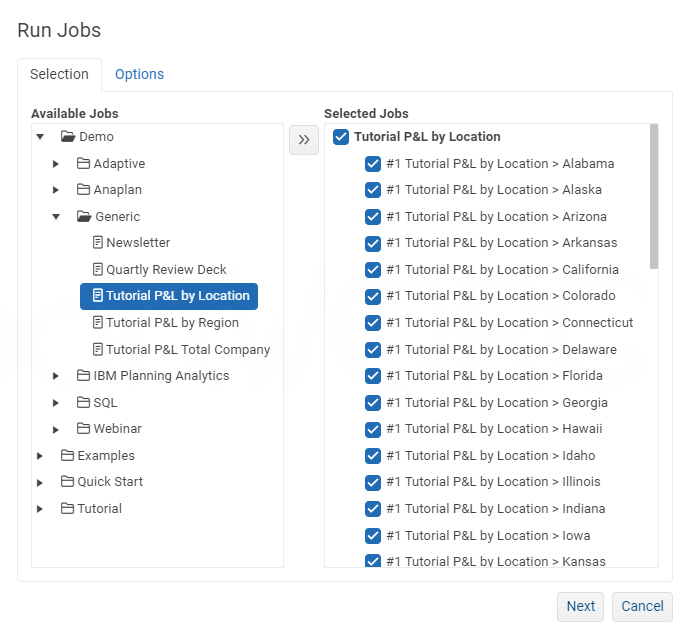The height and width of the screenshot is (634, 694).
Task: Uncheck the Tutorial P&L by Location parent checkbox
Action: [x=341, y=137]
